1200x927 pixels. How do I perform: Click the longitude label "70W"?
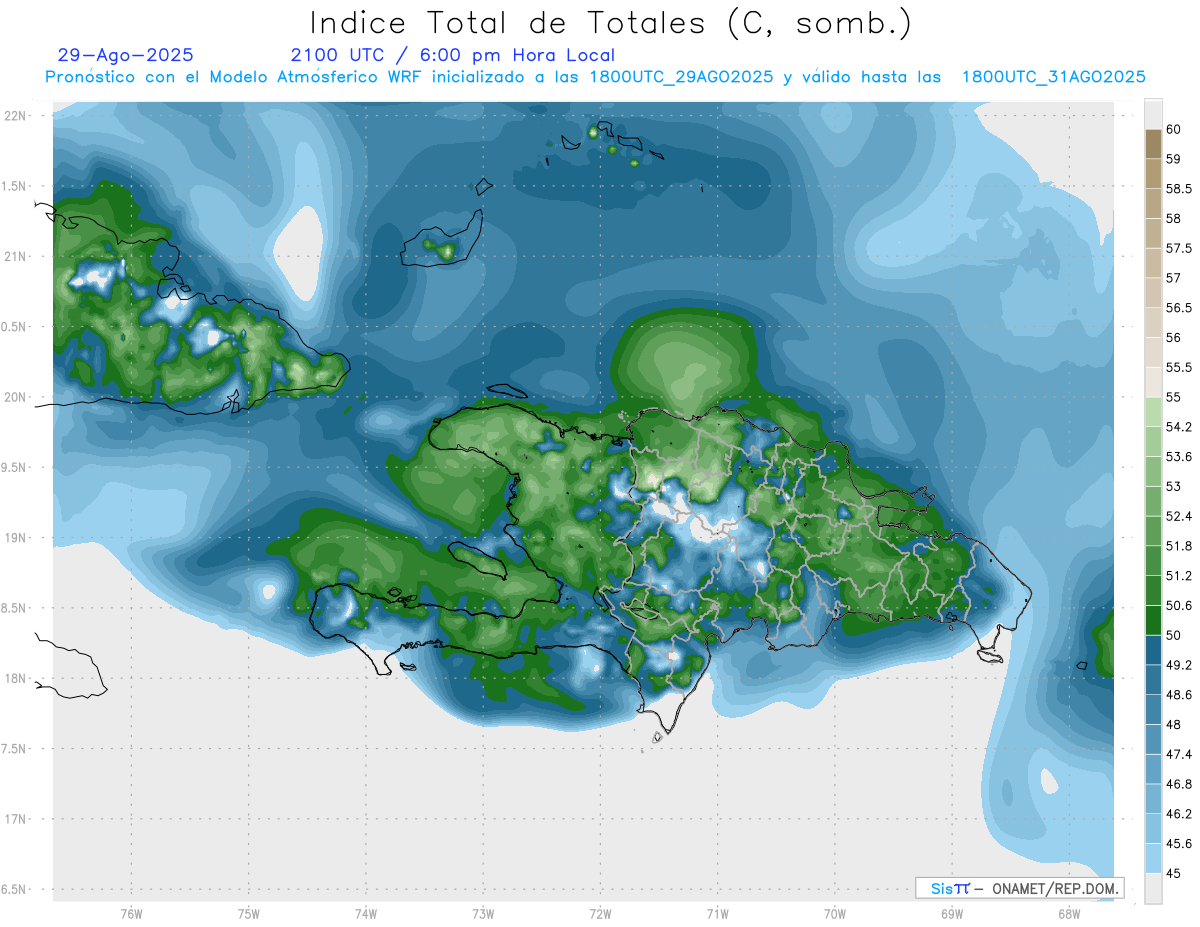coord(834,913)
